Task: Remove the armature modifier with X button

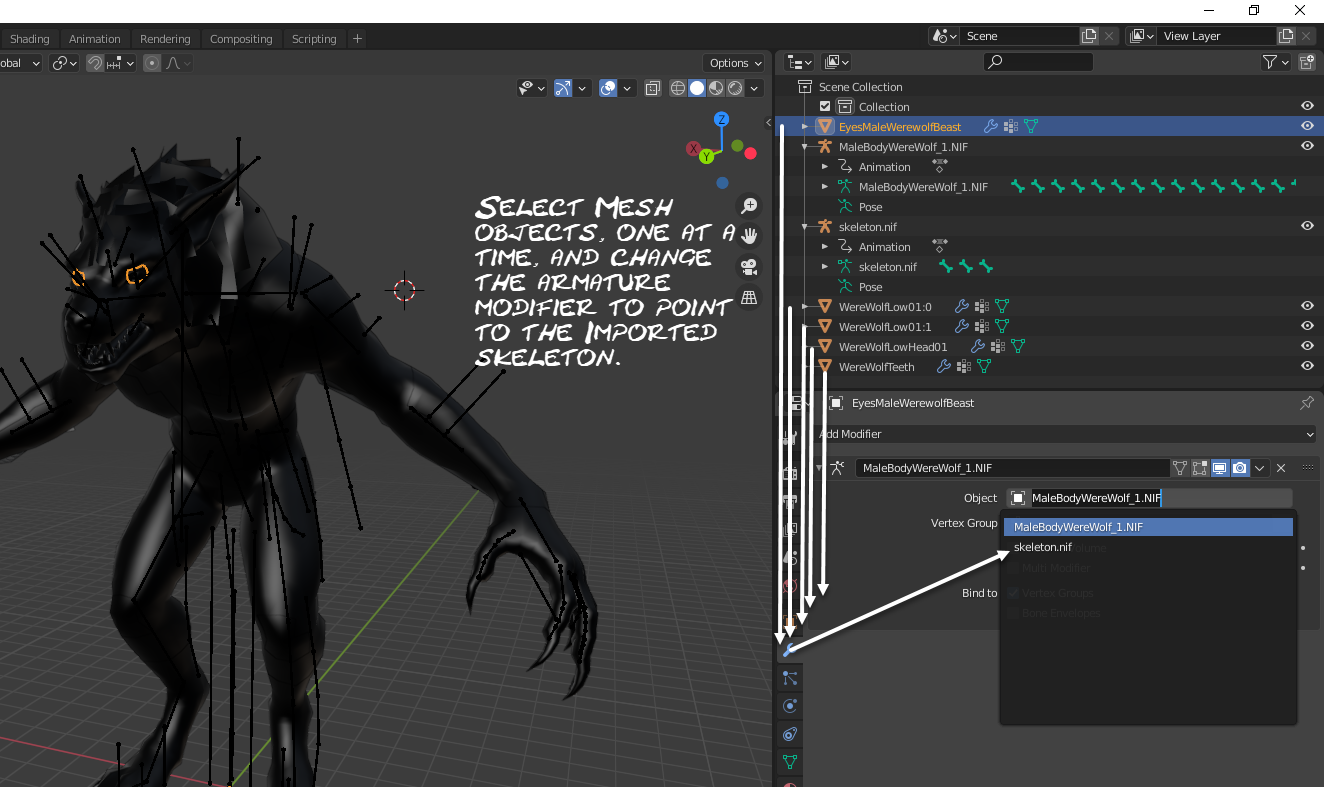Action: (x=1281, y=468)
